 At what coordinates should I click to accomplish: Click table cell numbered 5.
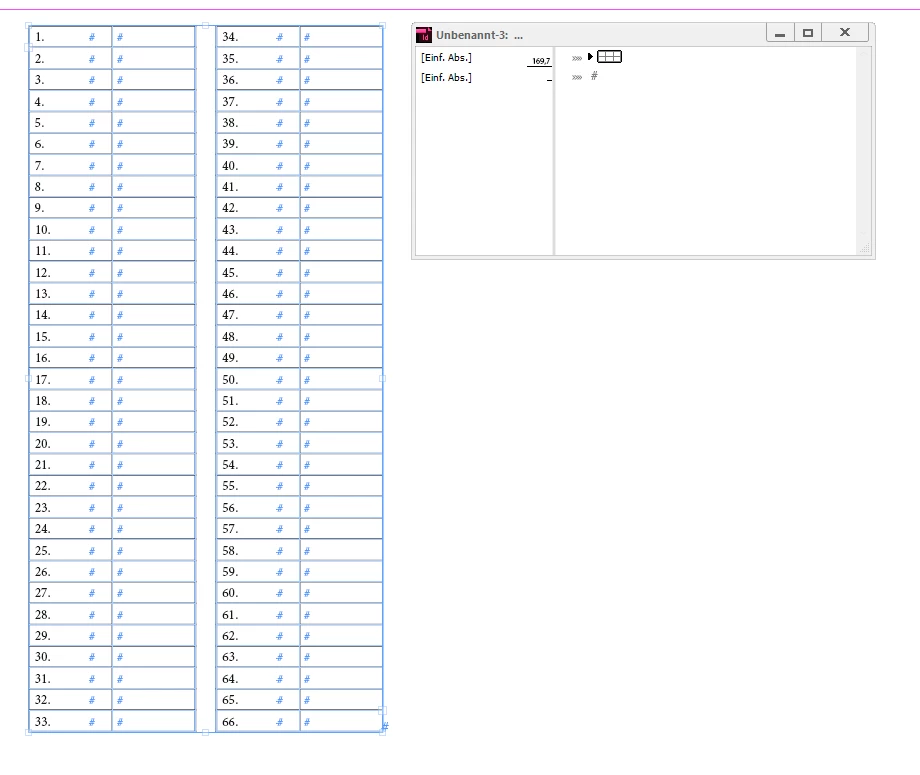(x=70, y=123)
